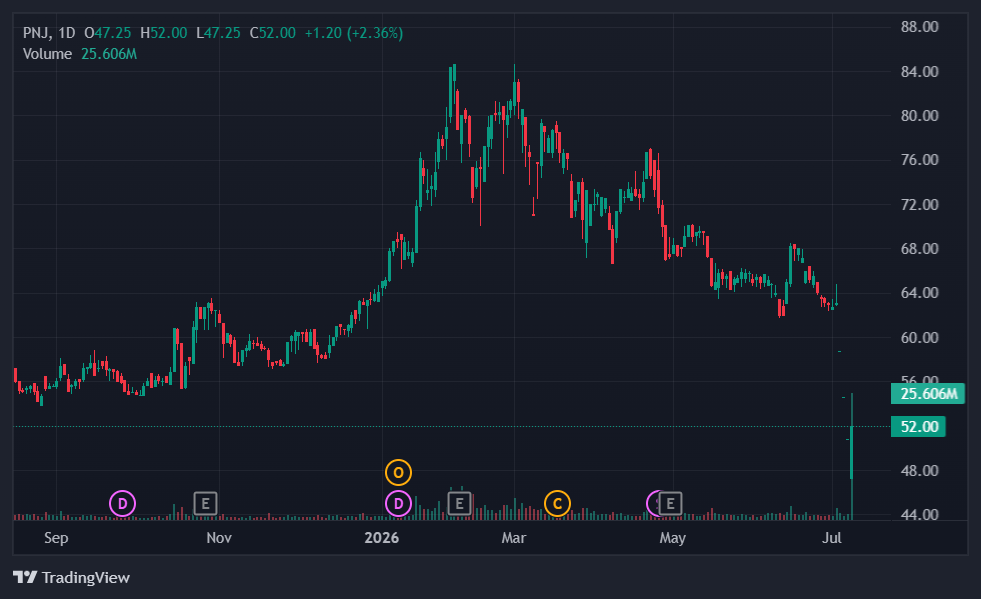Click the orange O marker above 2026

tap(399, 473)
